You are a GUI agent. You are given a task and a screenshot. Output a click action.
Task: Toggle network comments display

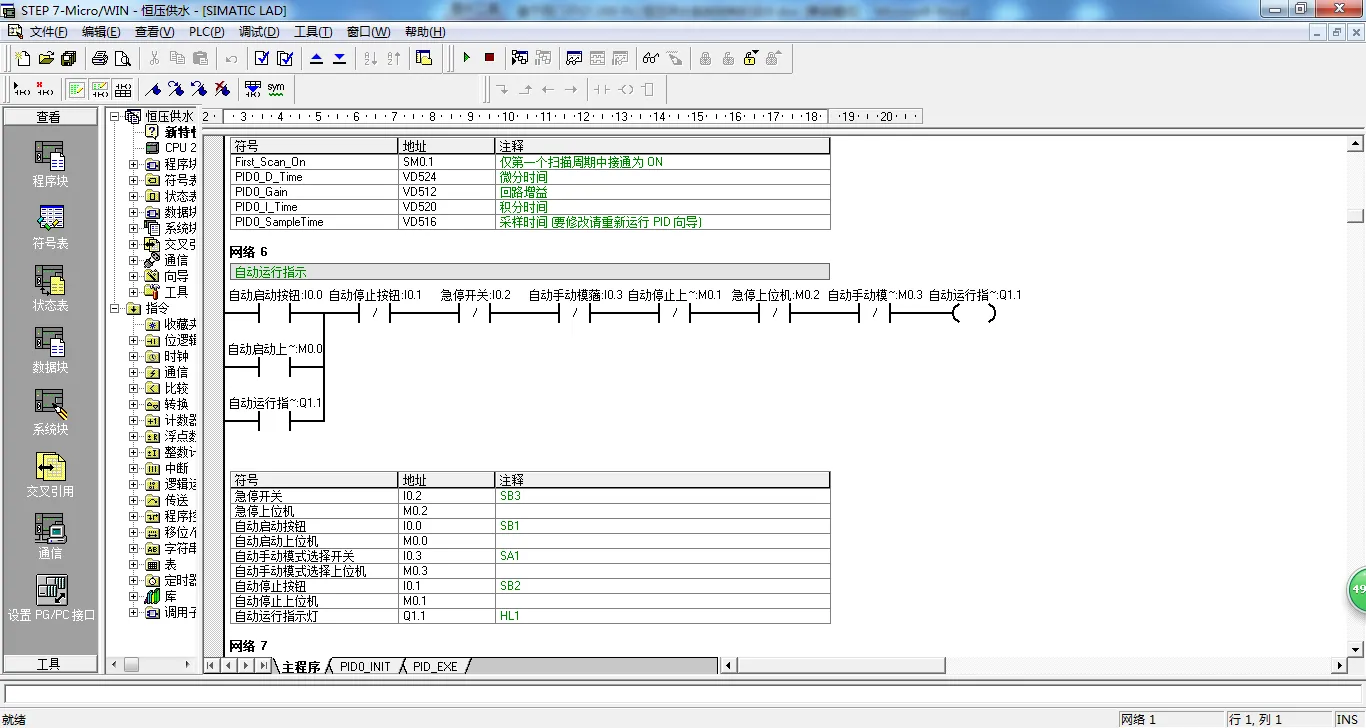[x=99, y=89]
